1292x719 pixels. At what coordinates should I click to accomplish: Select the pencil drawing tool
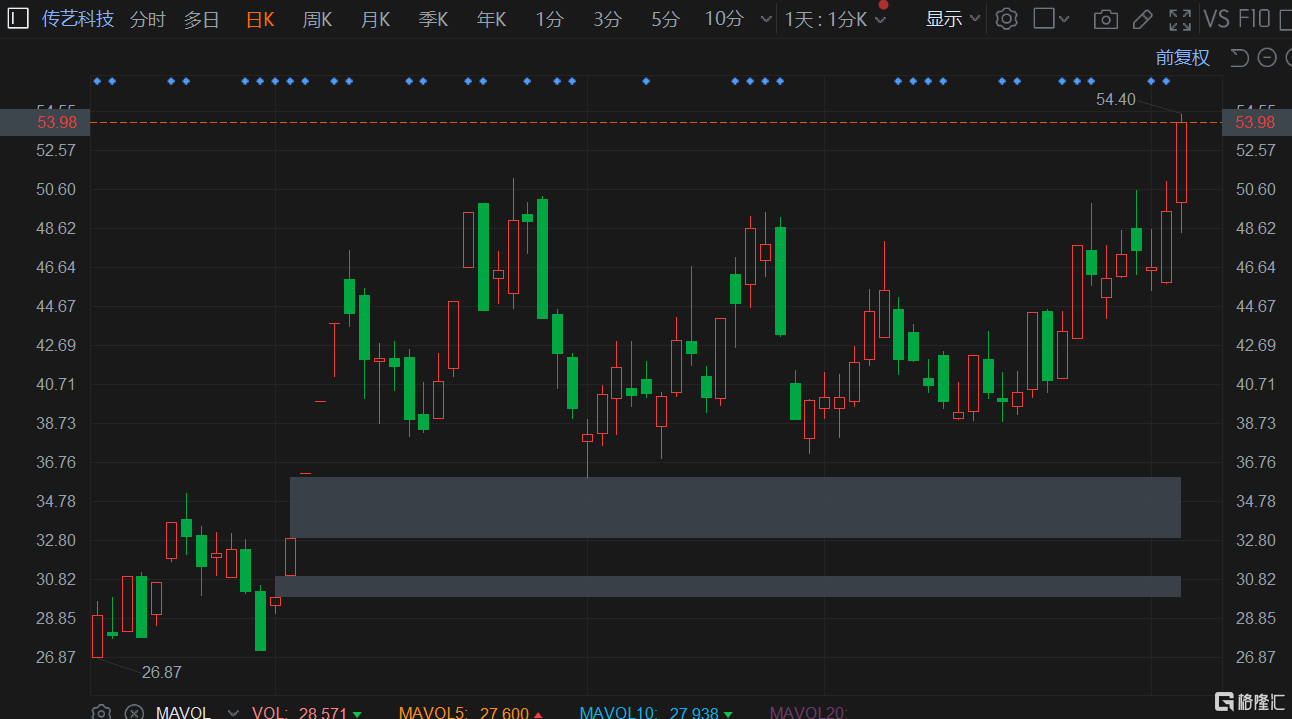[x=1143, y=19]
